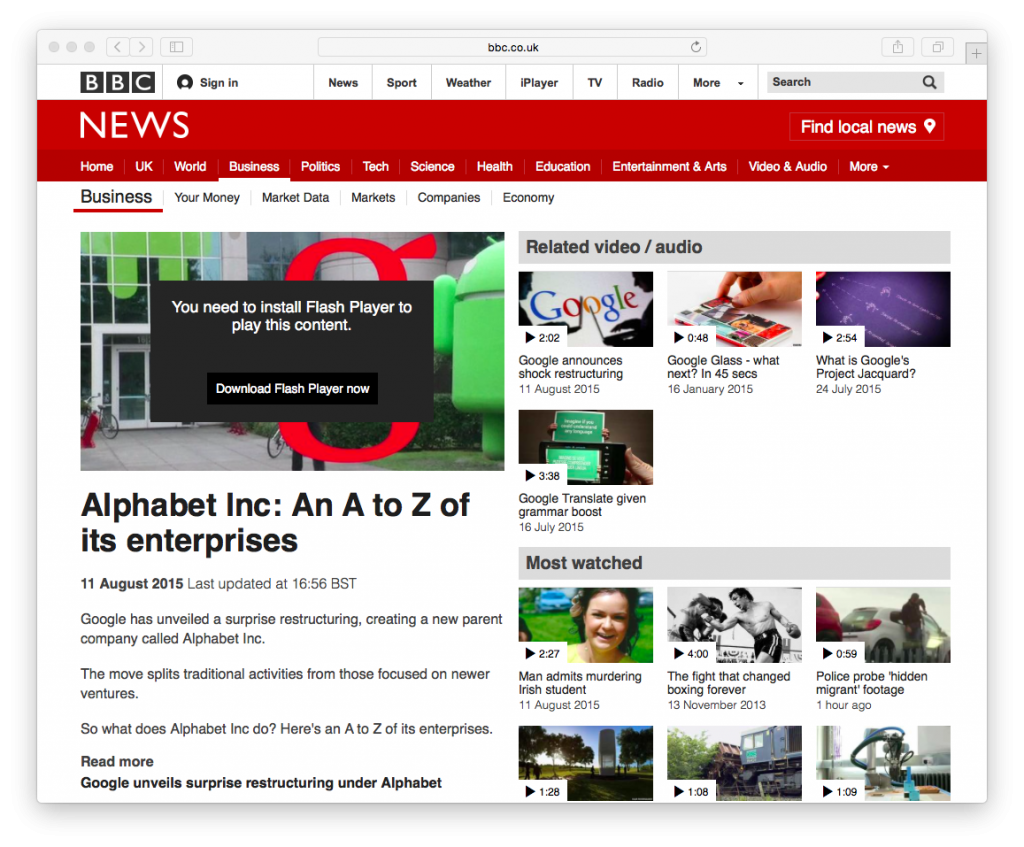Expand the More menu in red navigation
This screenshot has height=847, width=1024.
pyautogui.click(x=869, y=167)
